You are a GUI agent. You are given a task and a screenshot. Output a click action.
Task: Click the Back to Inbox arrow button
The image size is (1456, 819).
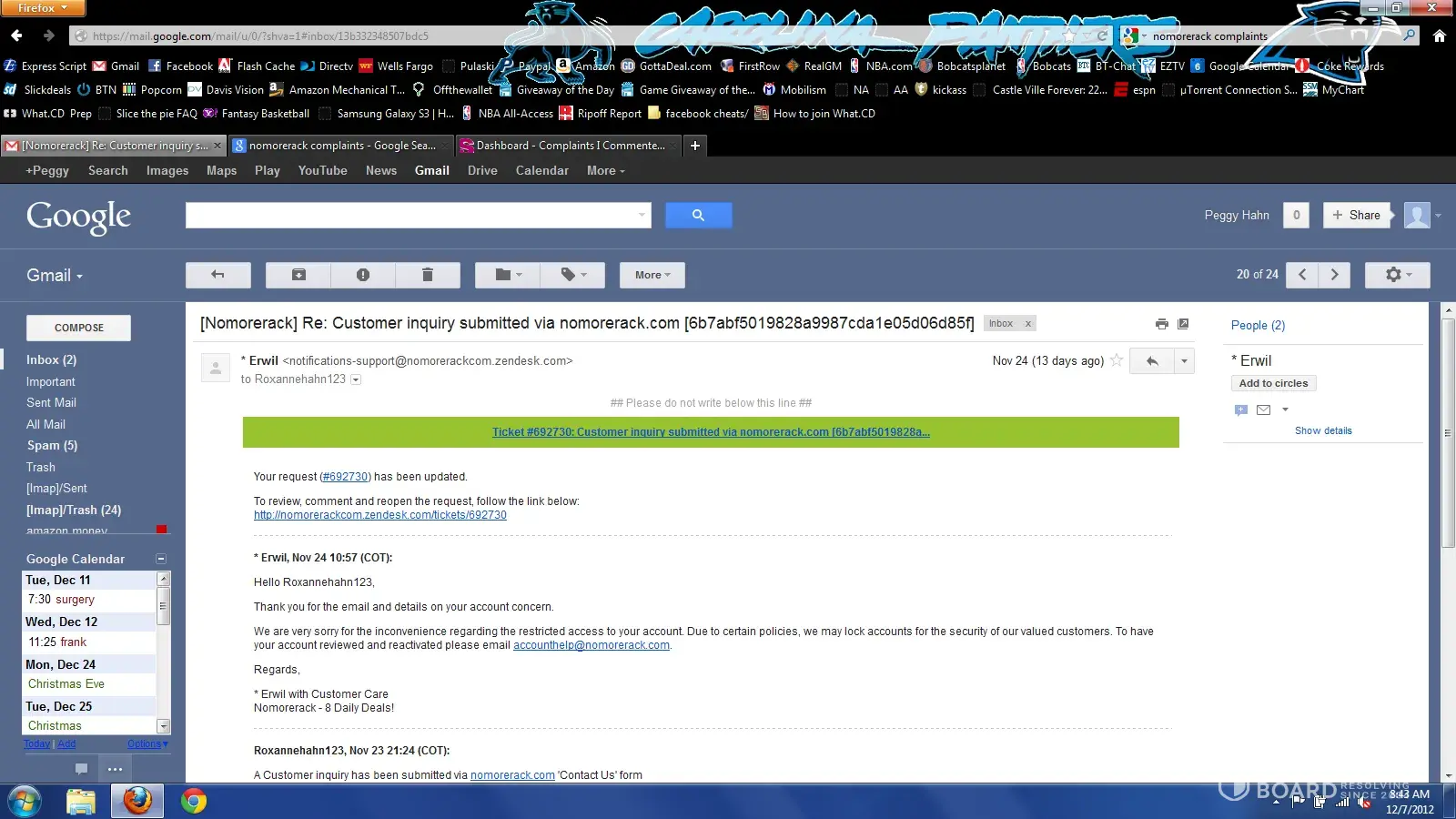tap(217, 275)
